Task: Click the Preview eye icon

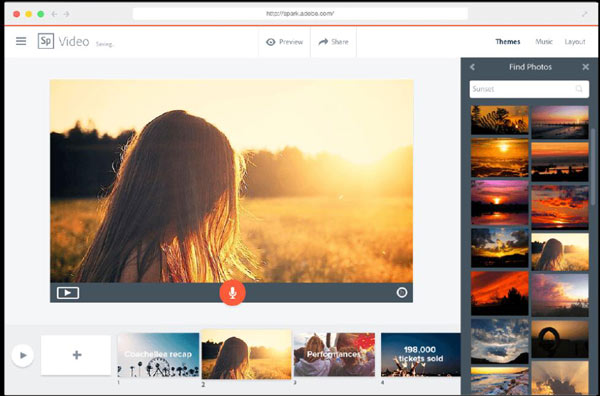Action: (271, 42)
